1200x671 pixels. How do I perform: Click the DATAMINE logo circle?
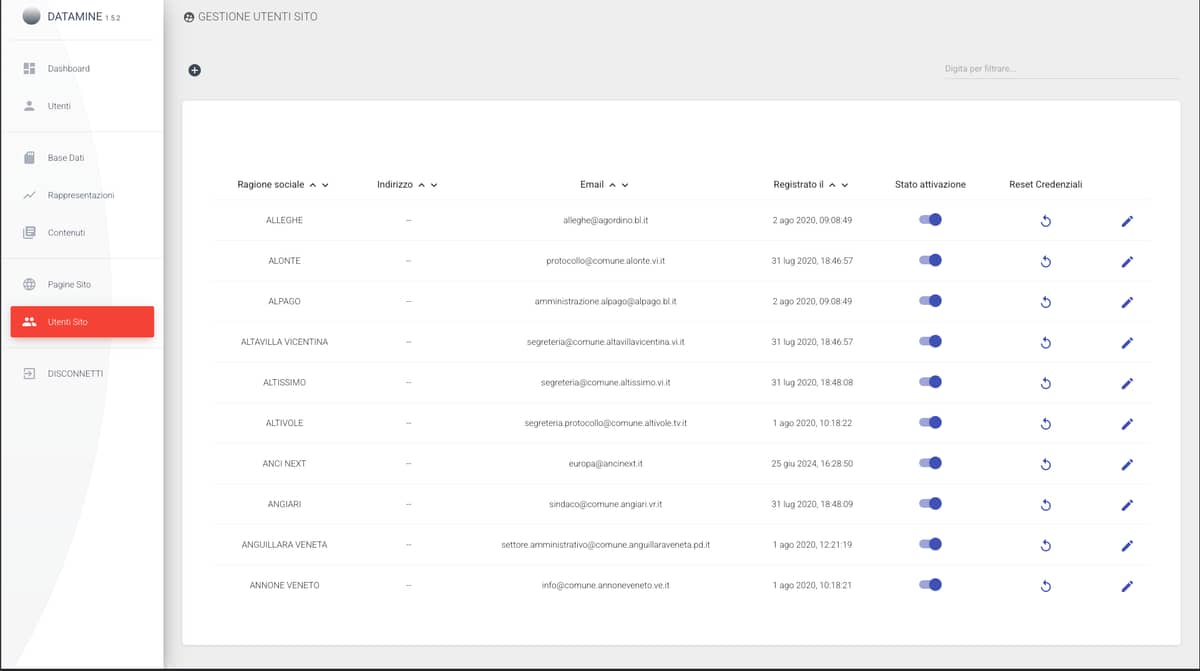[31, 16]
